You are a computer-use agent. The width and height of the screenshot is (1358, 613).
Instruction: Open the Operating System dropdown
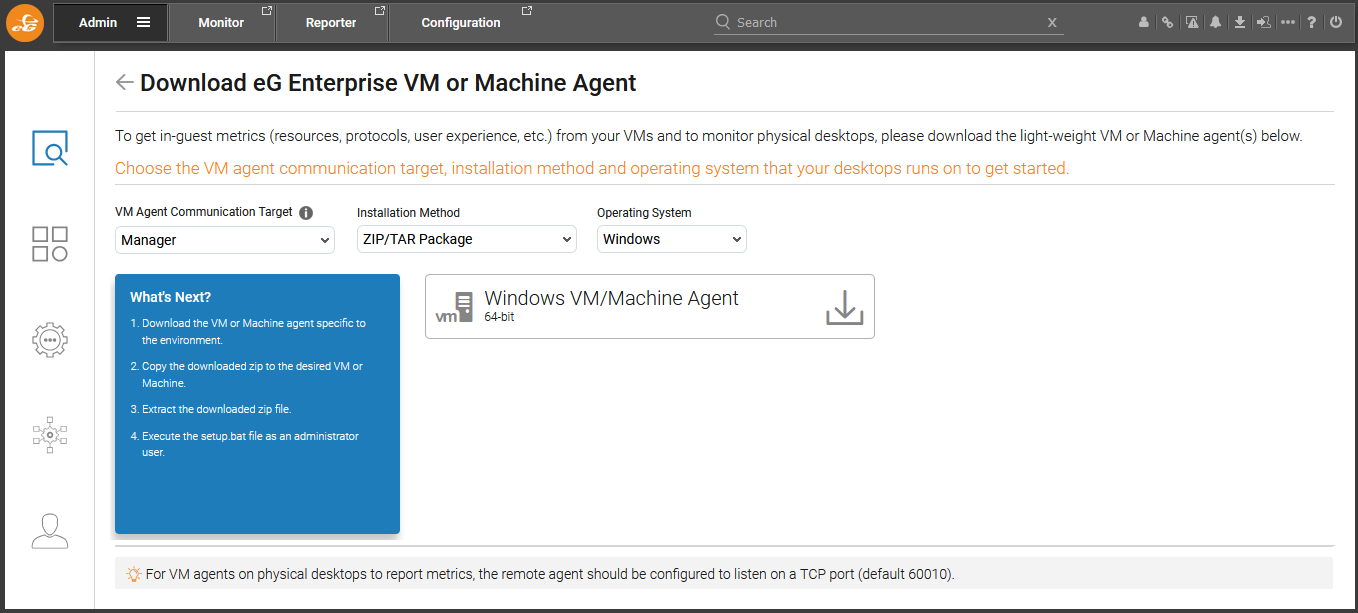672,239
